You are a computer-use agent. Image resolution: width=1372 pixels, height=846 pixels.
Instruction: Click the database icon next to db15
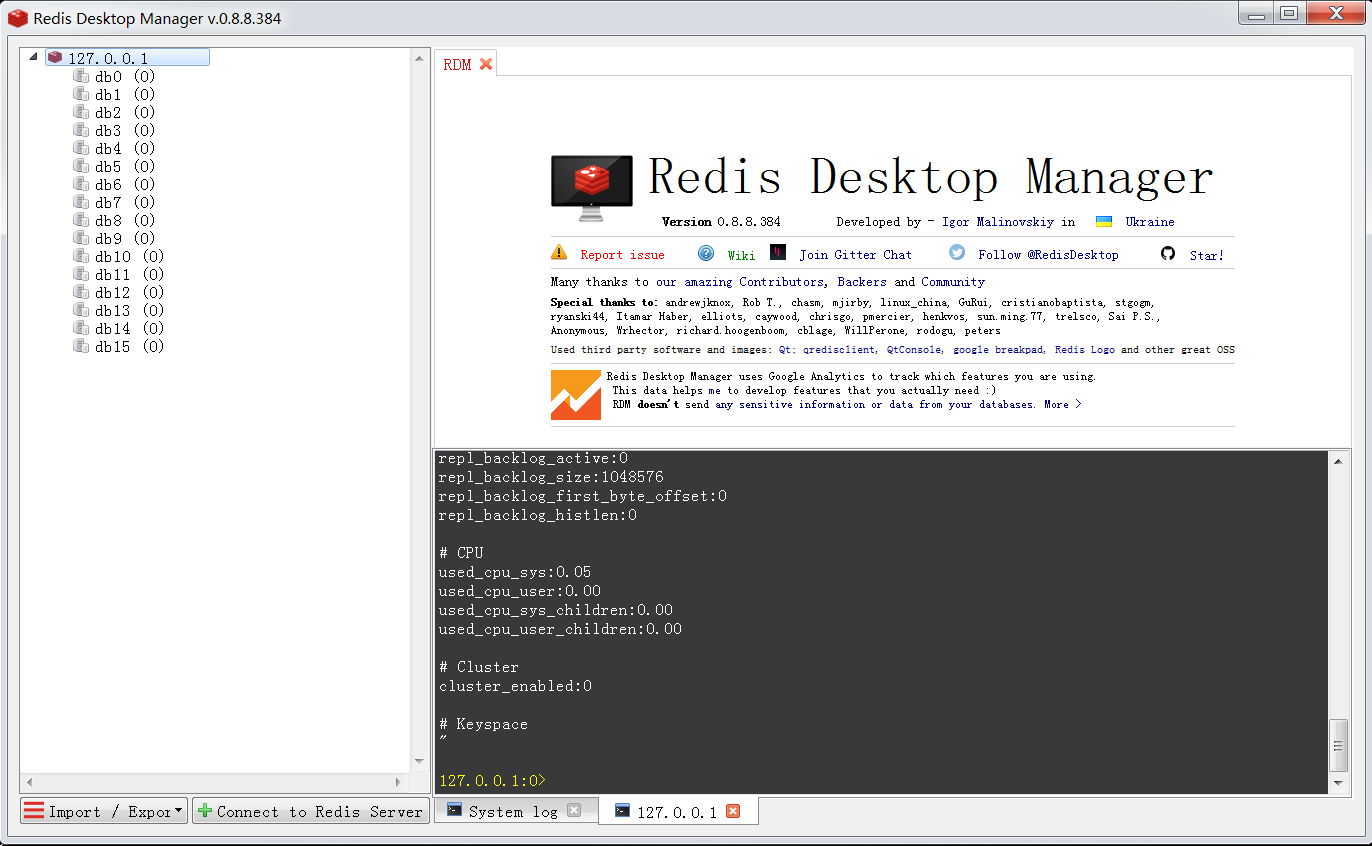(x=81, y=346)
